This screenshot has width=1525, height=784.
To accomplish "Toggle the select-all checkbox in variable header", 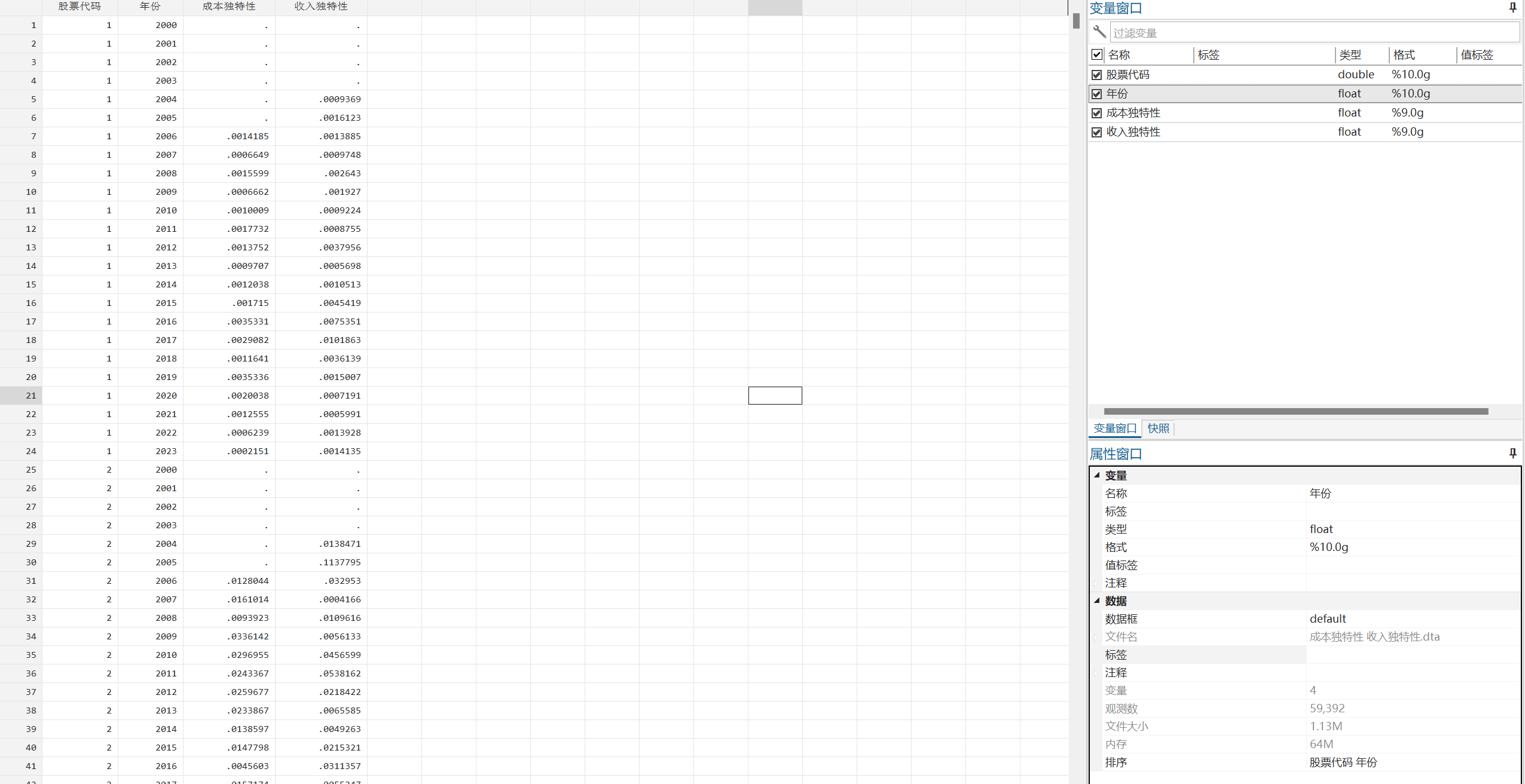I will pos(1096,55).
